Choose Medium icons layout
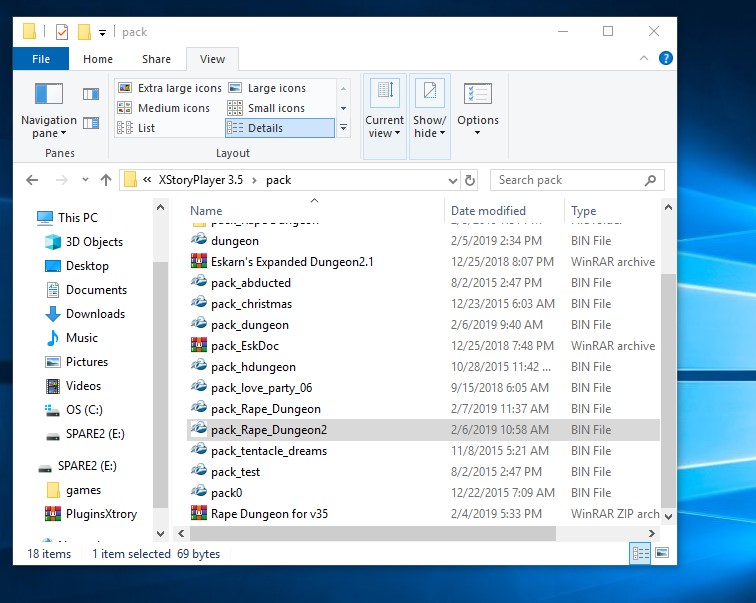The image size is (756, 603). click(x=164, y=108)
